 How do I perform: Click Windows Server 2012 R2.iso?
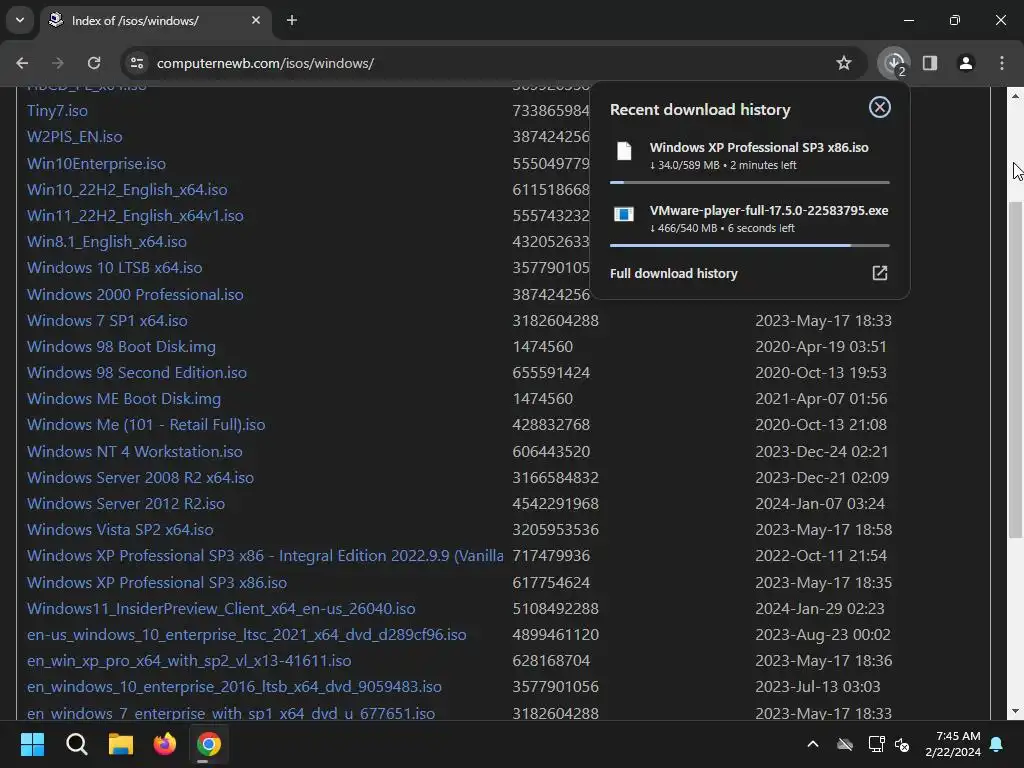tap(125, 504)
